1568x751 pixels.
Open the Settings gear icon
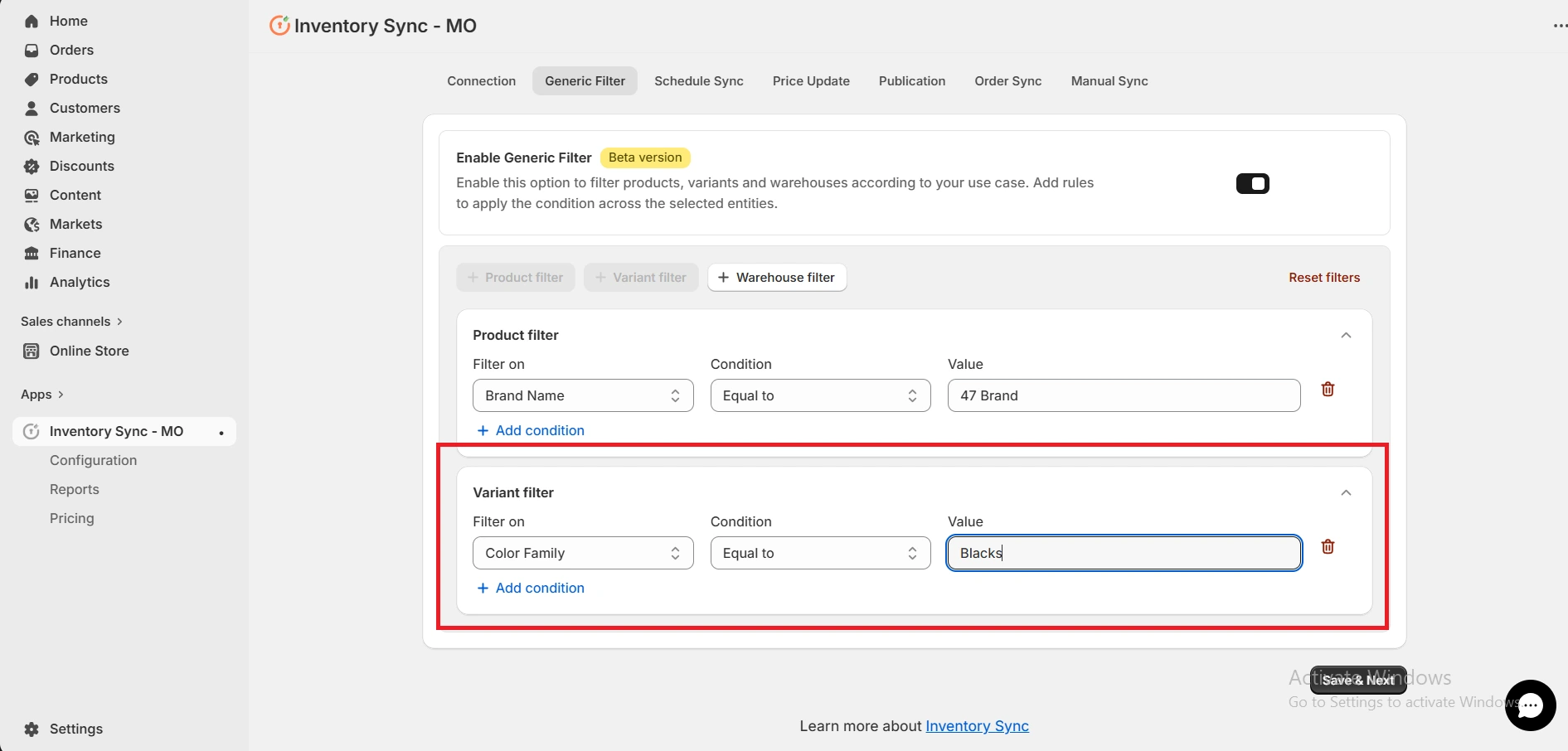pyautogui.click(x=31, y=729)
